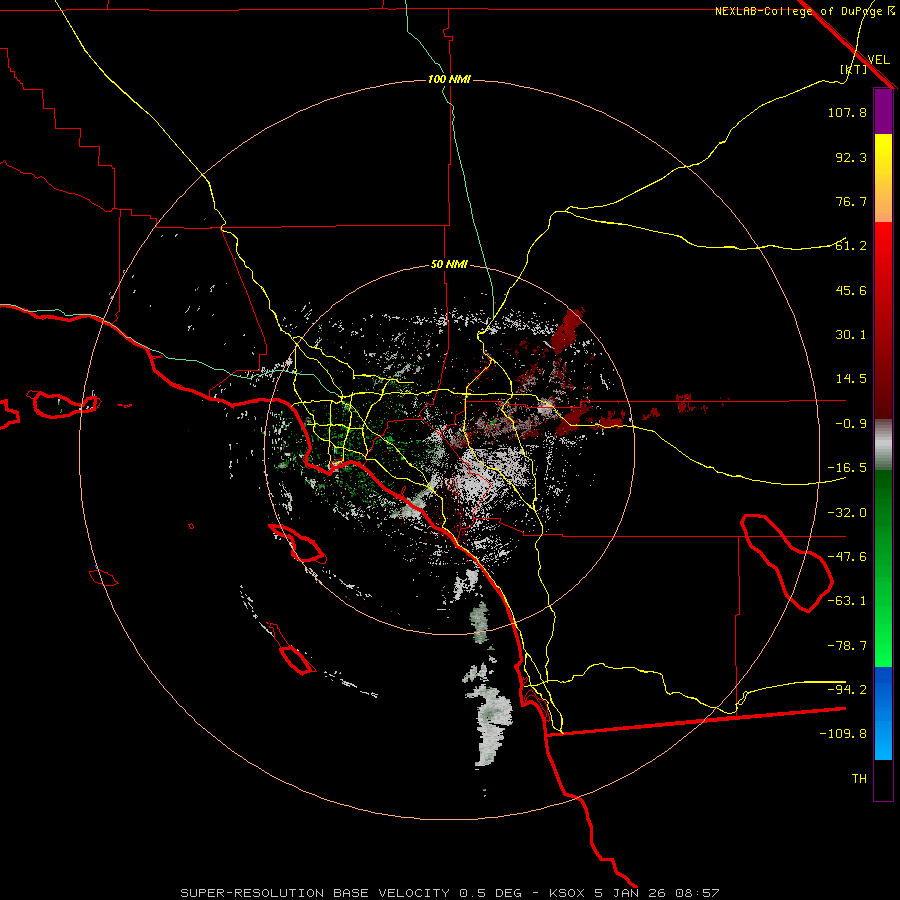The width and height of the screenshot is (900, 900).
Task: Click the -47.6 legend value
Action: [x=847, y=557]
